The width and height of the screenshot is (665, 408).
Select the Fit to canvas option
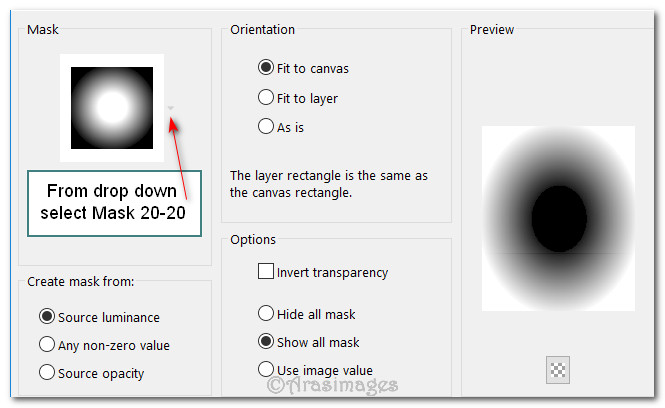coord(266,69)
